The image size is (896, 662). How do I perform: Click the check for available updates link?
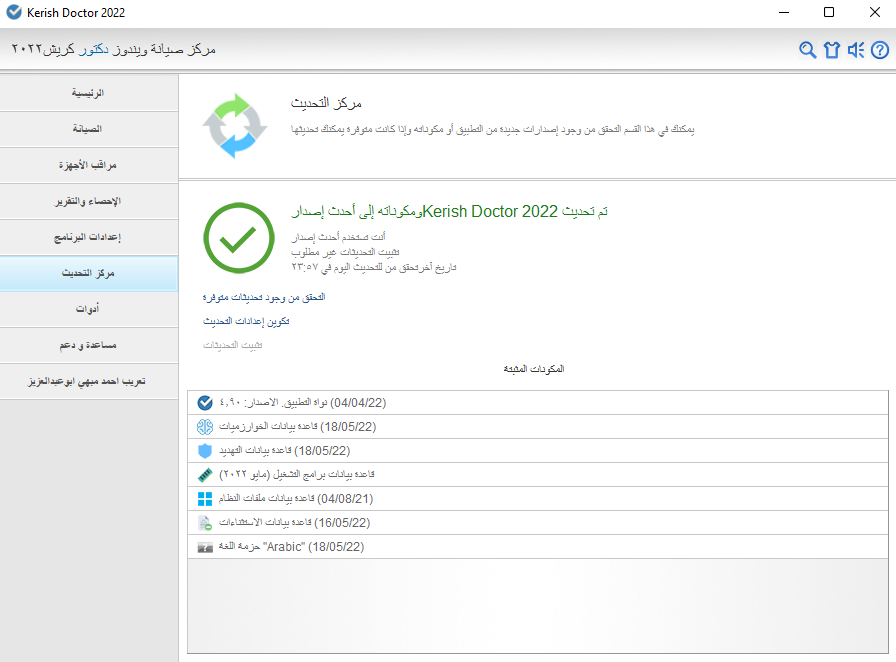(264, 297)
